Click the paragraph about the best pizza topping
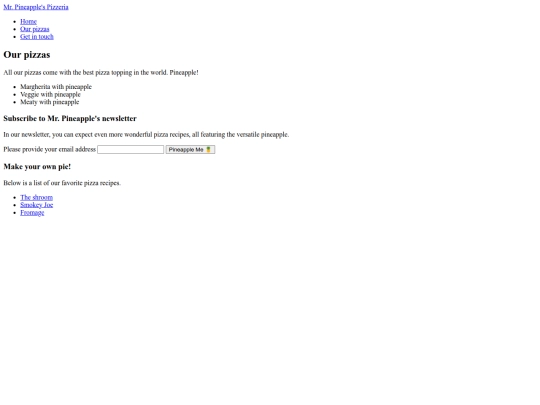Image resolution: width=540 pixels, height=405 pixels. [101, 72]
